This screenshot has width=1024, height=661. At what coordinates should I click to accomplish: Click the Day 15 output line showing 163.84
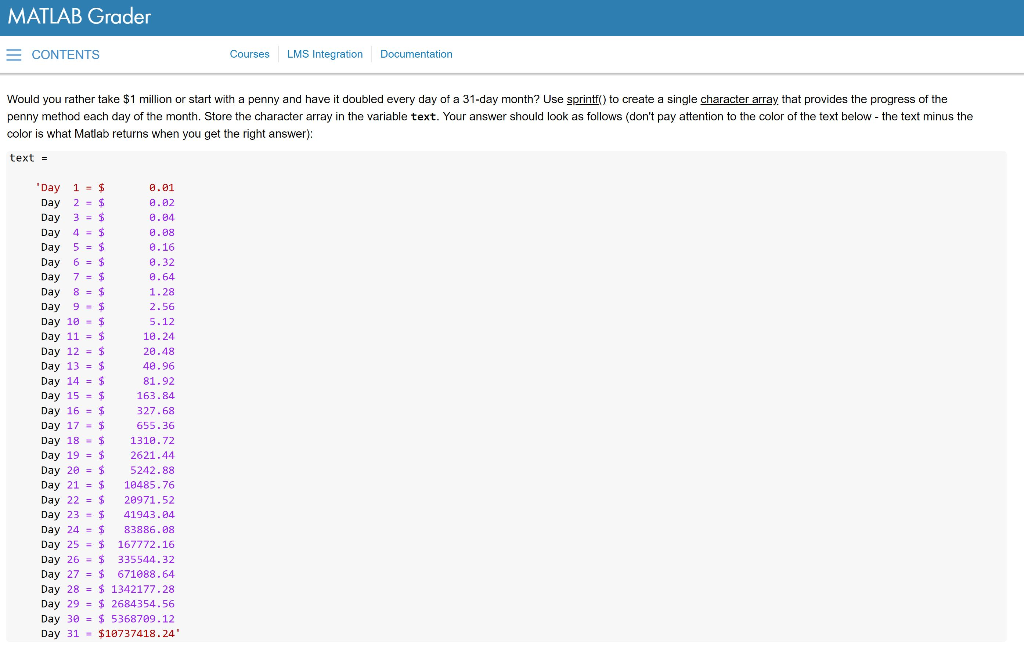click(105, 395)
